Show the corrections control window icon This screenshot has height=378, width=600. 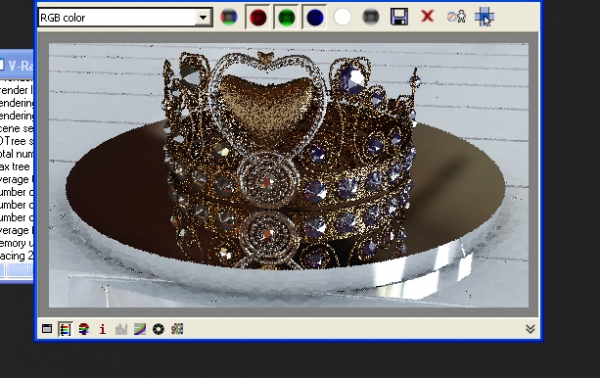tap(47, 329)
